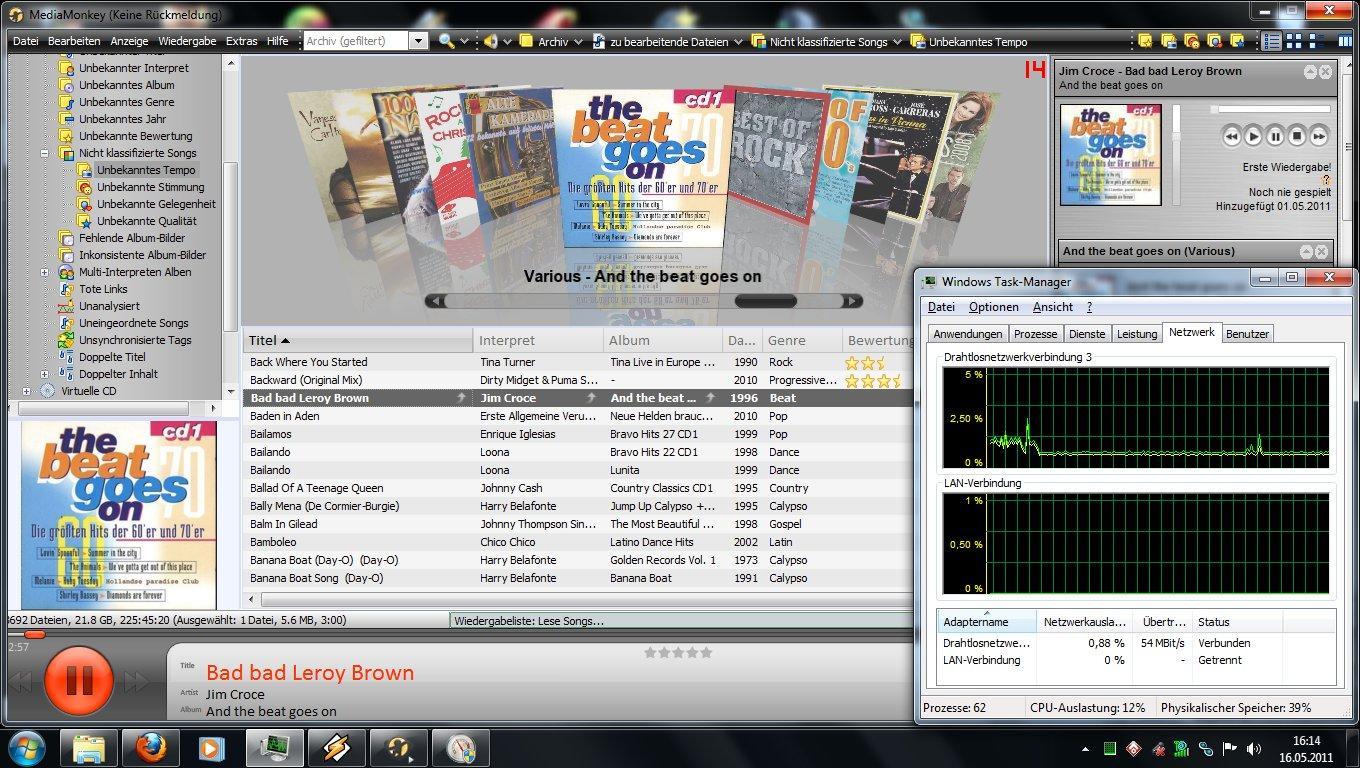This screenshot has height=768, width=1360.
Task: Collapse Nicht klassifizierte Songs tree node
Action: click(45, 153)
